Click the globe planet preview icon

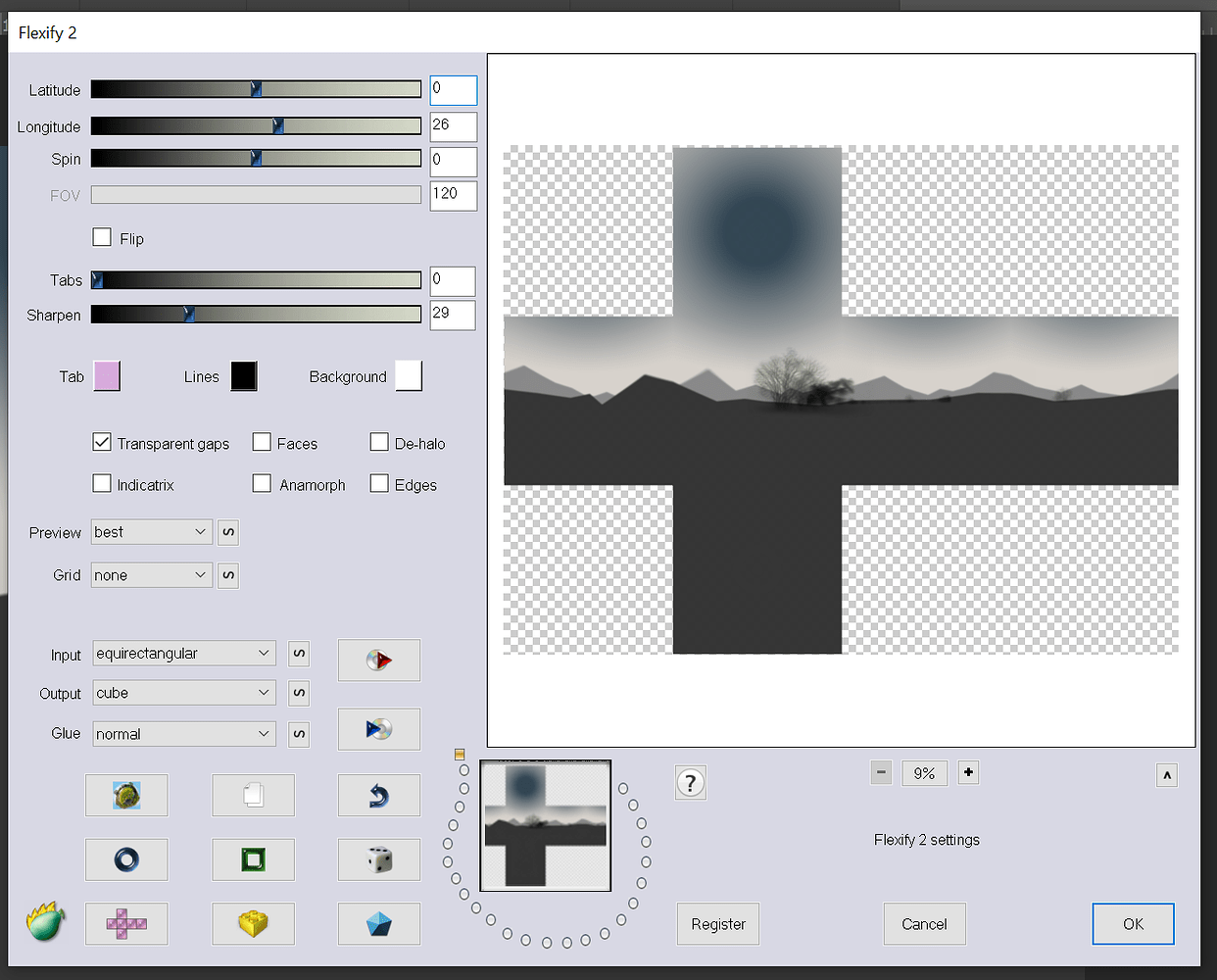[x=126, y=795]
